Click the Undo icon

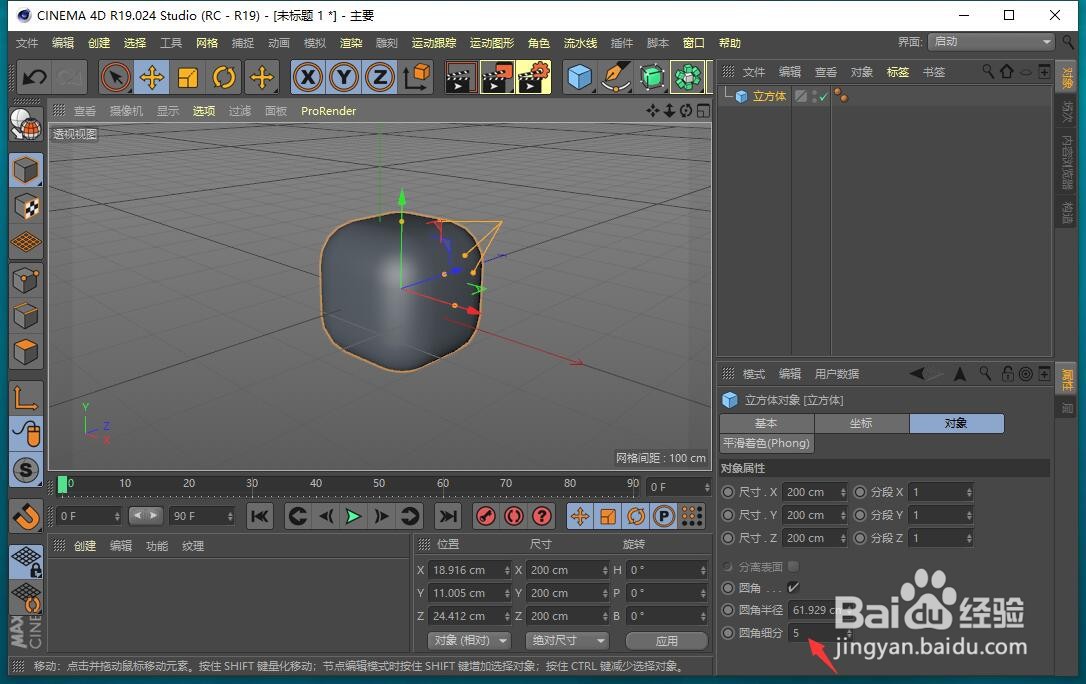(34, 77)
